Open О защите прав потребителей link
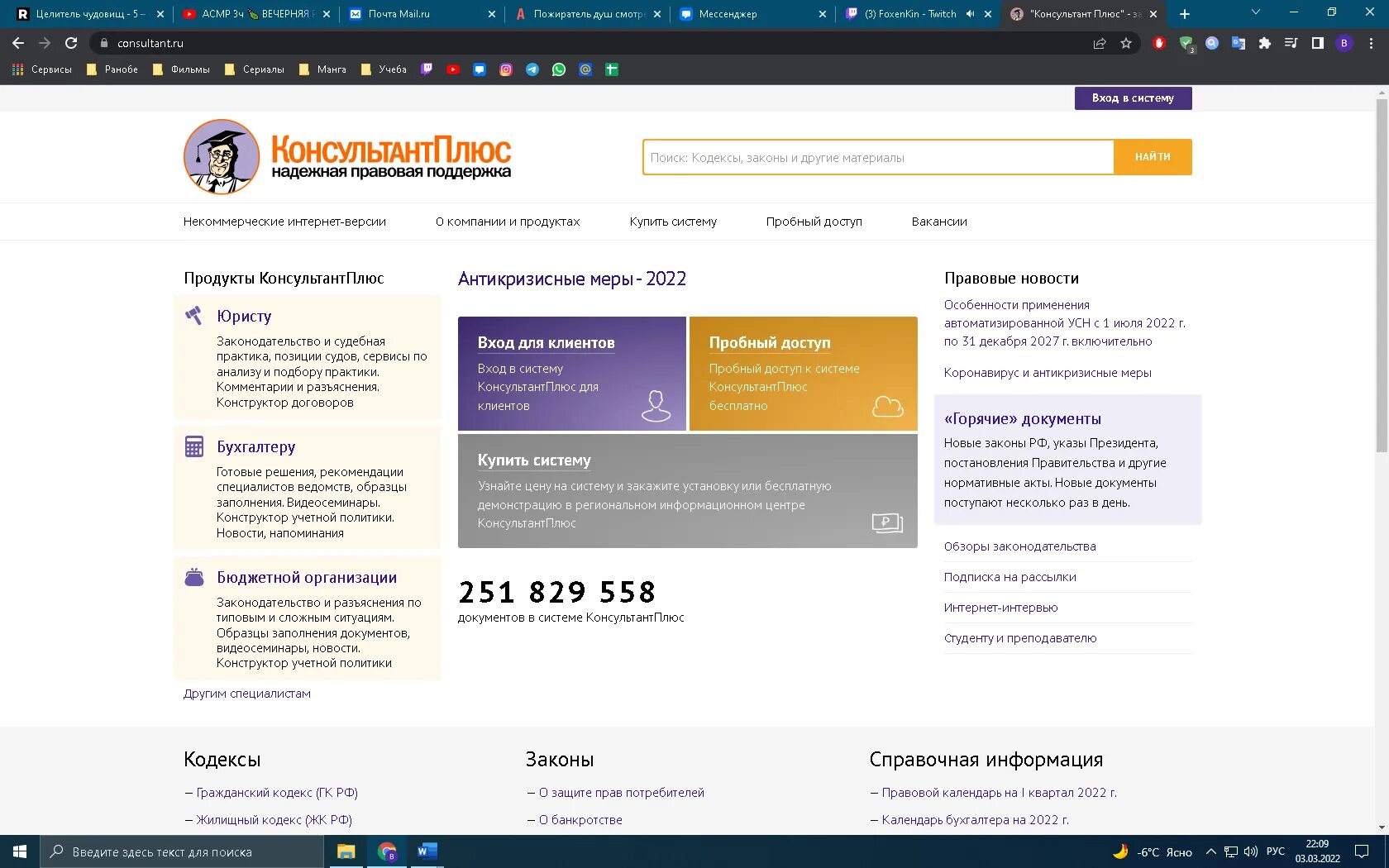Image resolution: width=1389 pixels, height=868 pixels. [x=622, y=793]
